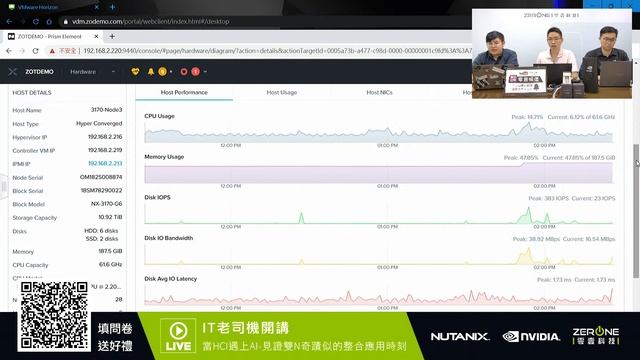
Task: Open the alerts bell icon
Action: point(151,71)
